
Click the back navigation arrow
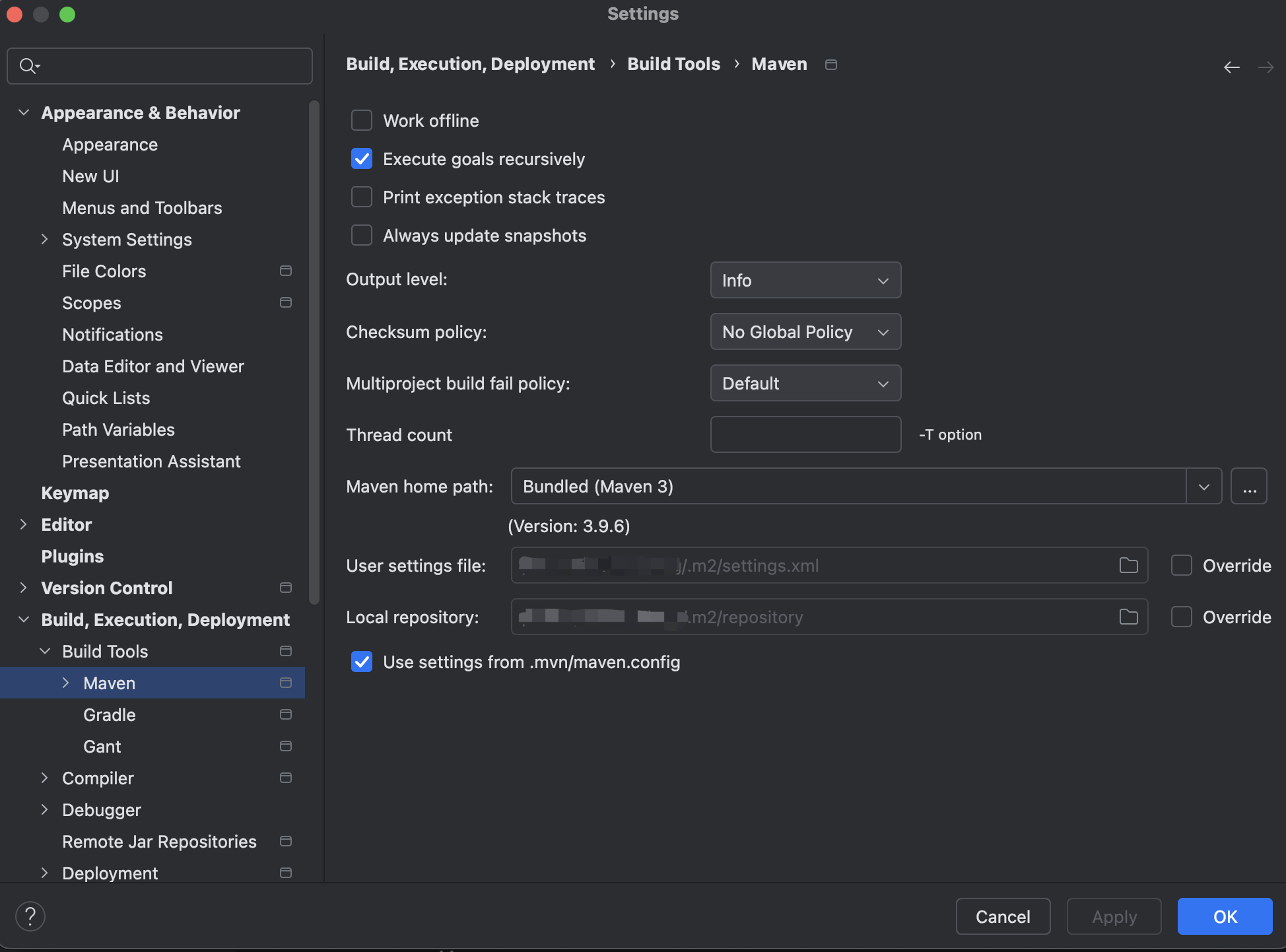click(x=1231, y=67)
